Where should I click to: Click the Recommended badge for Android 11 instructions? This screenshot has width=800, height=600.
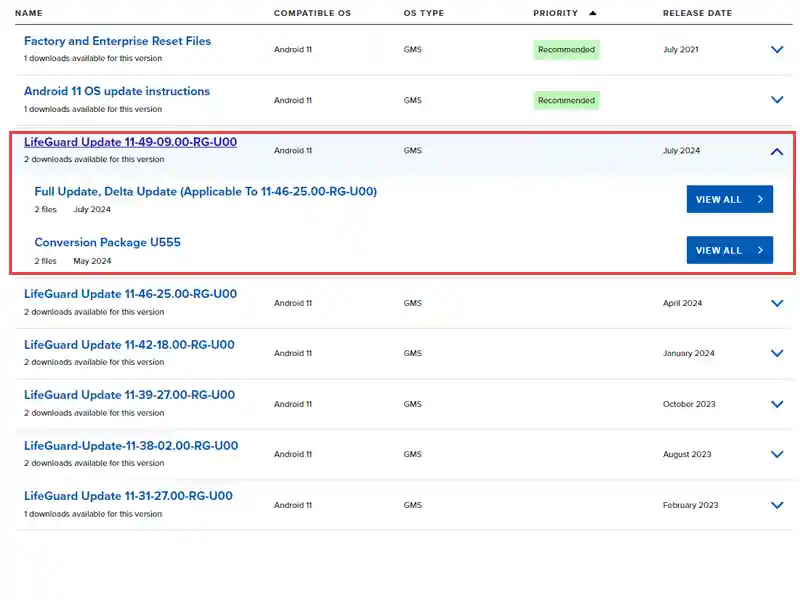click(566, 100)
